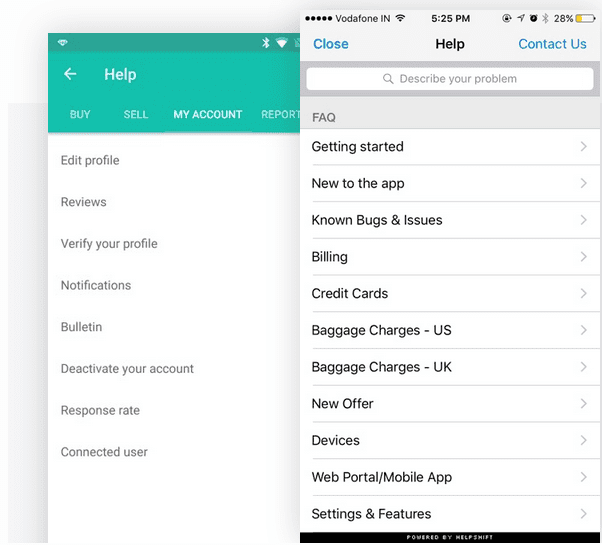Image resolution: width=602 pixels, height=545 pixels.
Task: Expand New to the app chevron
Action: (583, 183)
